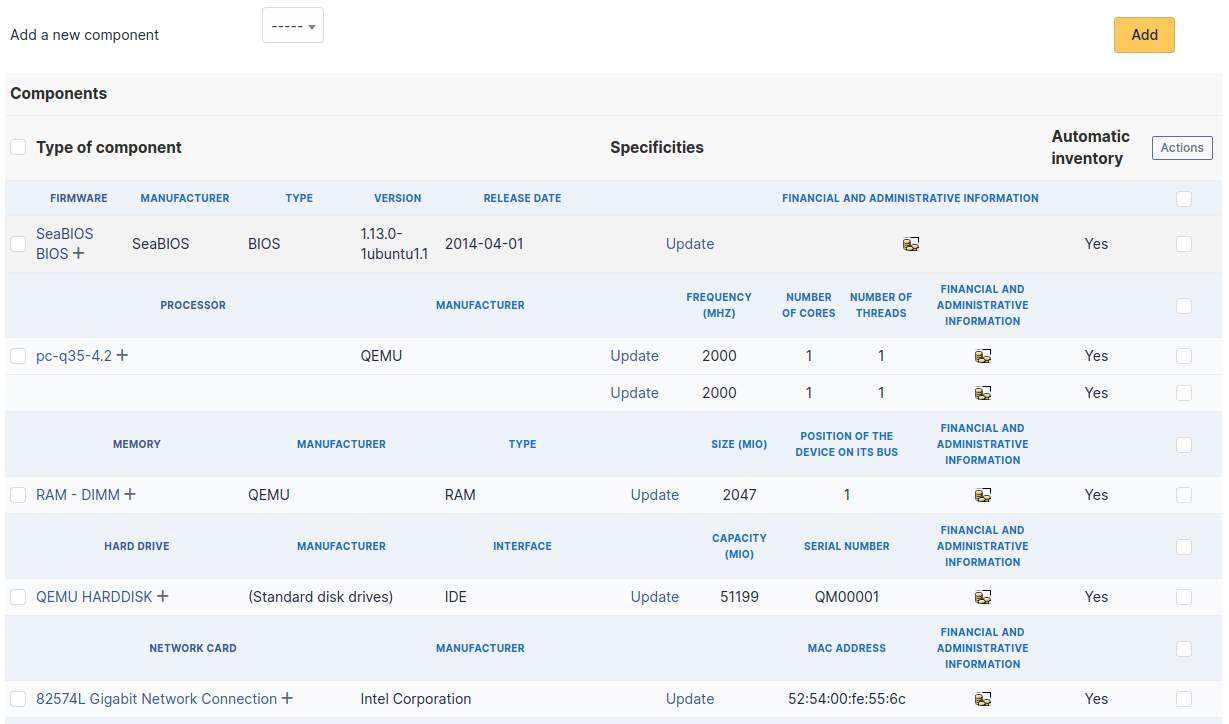Viewport: 1229px width, 724px height.
Task: Click the plus icon beside SeaBIOS BIOS
Action: 79,254
